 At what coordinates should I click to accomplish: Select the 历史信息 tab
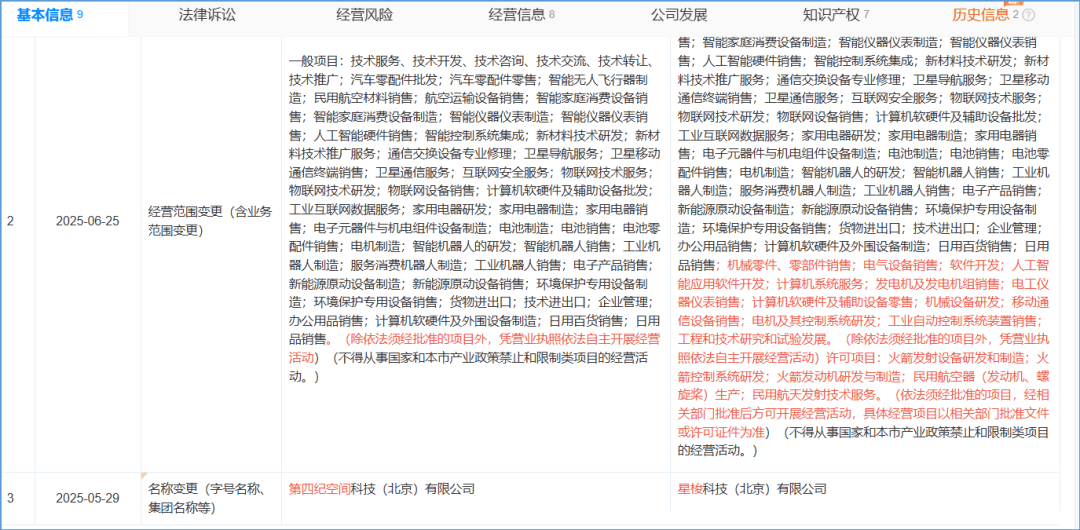[980, 15]
